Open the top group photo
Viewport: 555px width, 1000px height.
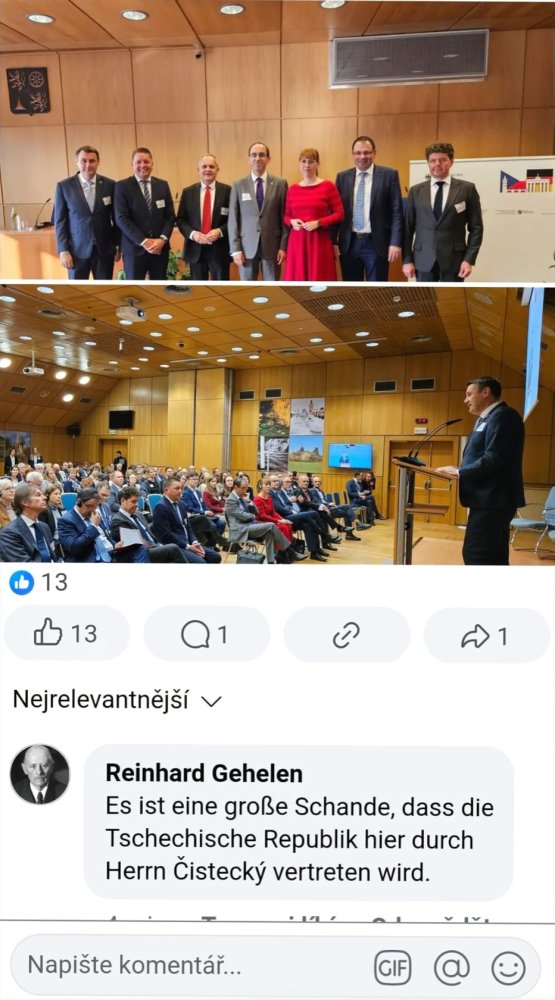click(278, 140)
